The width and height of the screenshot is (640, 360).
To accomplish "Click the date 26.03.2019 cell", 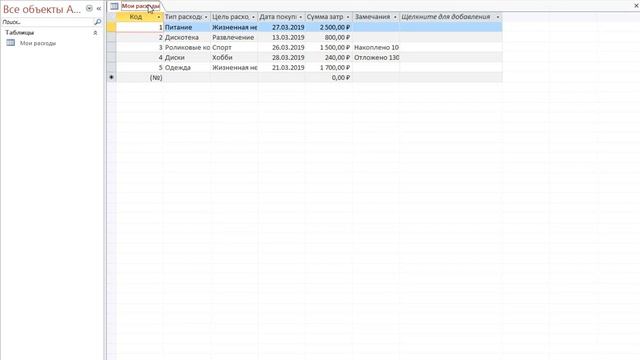I will click(x=282, y=47).
